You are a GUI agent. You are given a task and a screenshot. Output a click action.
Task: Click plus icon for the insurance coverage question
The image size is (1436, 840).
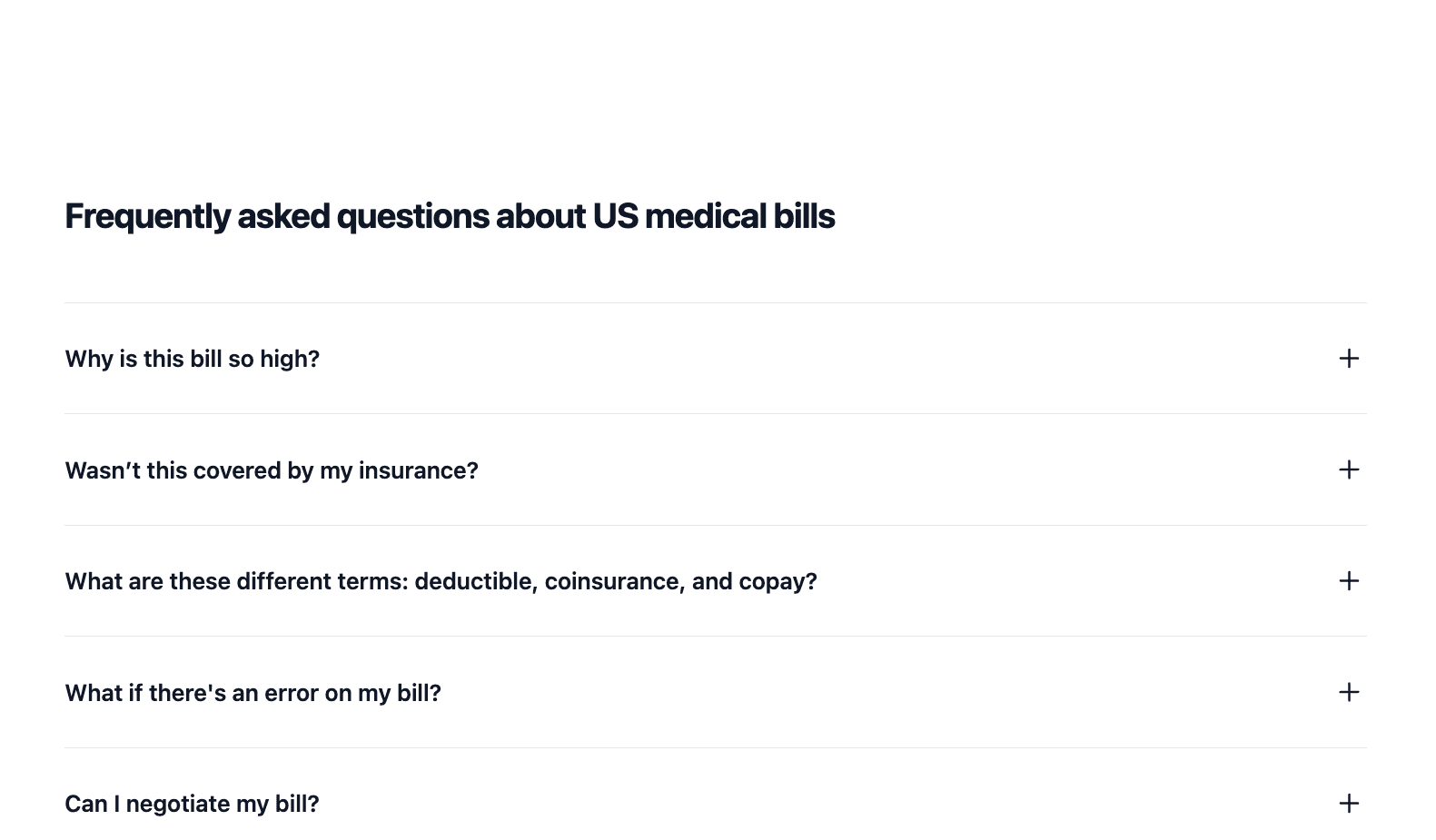(1349, 469)
